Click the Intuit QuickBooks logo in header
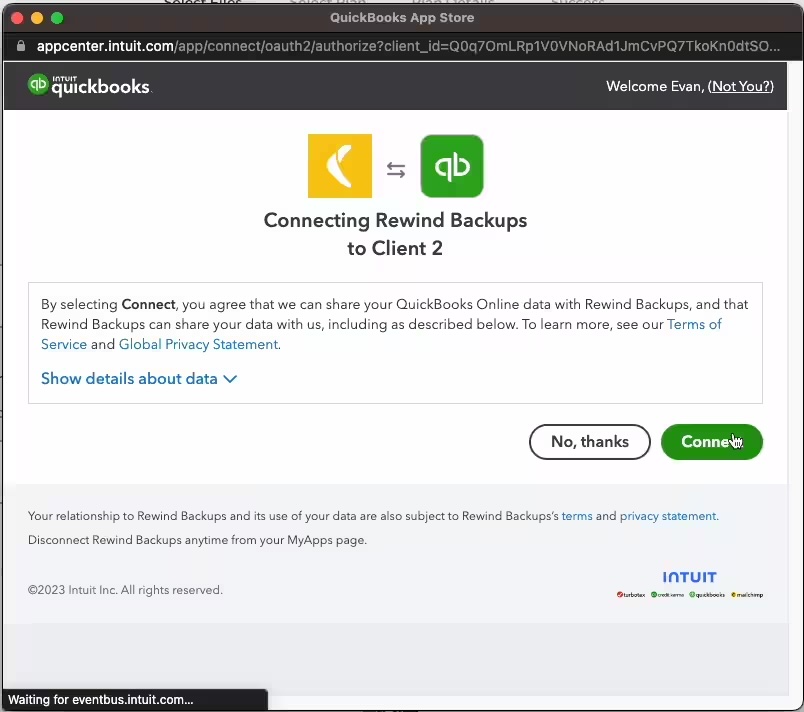Screen dimensions: 804x712 [89, 86]
